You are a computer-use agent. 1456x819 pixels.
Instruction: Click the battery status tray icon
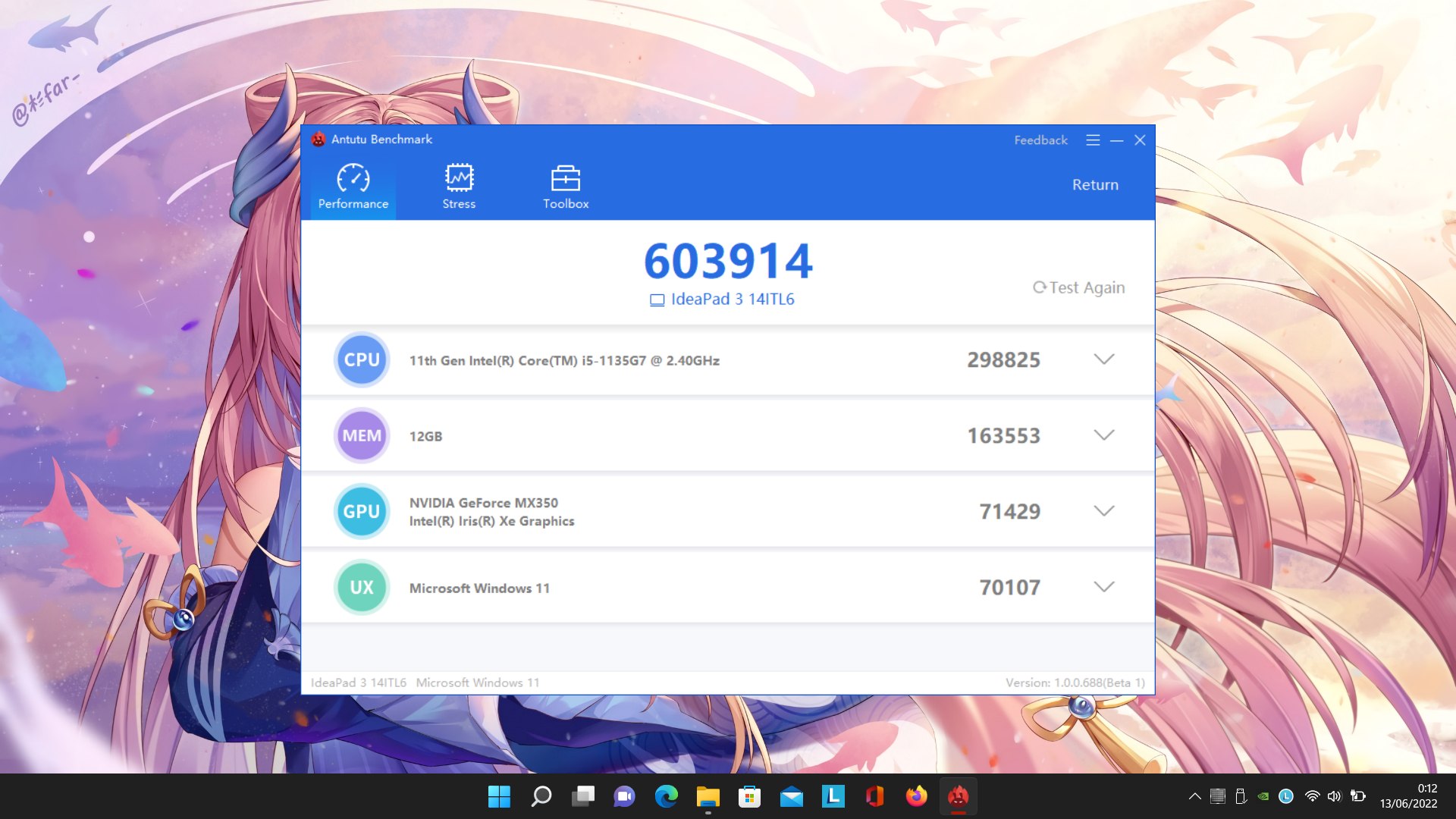point(1357,796)
